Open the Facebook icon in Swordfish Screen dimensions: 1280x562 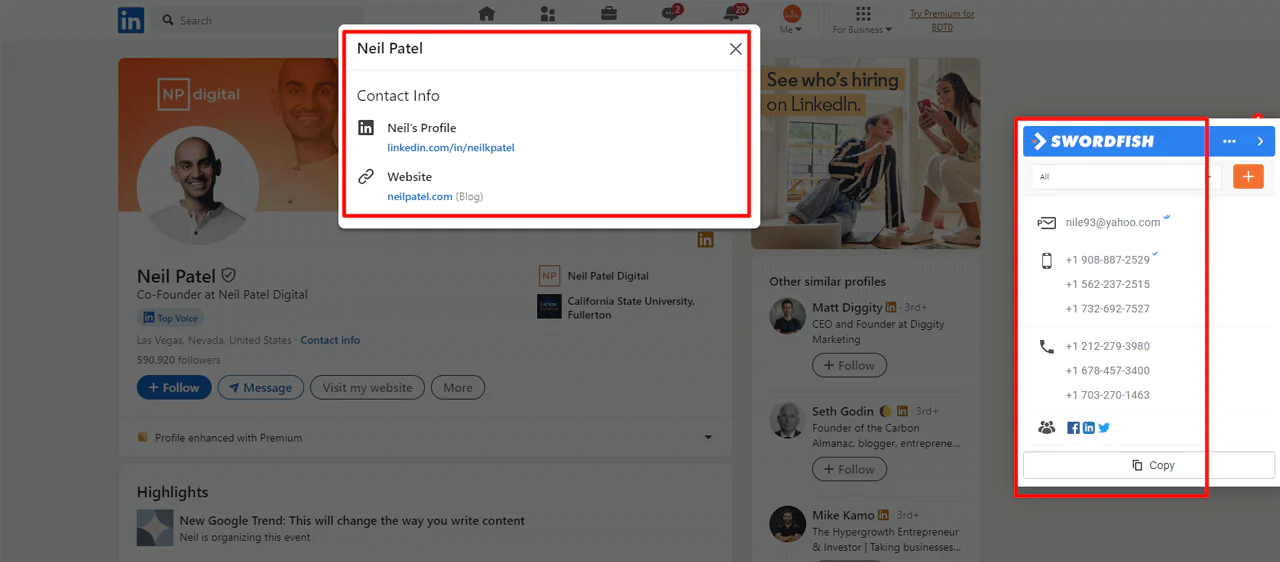tap(1073, 428)
